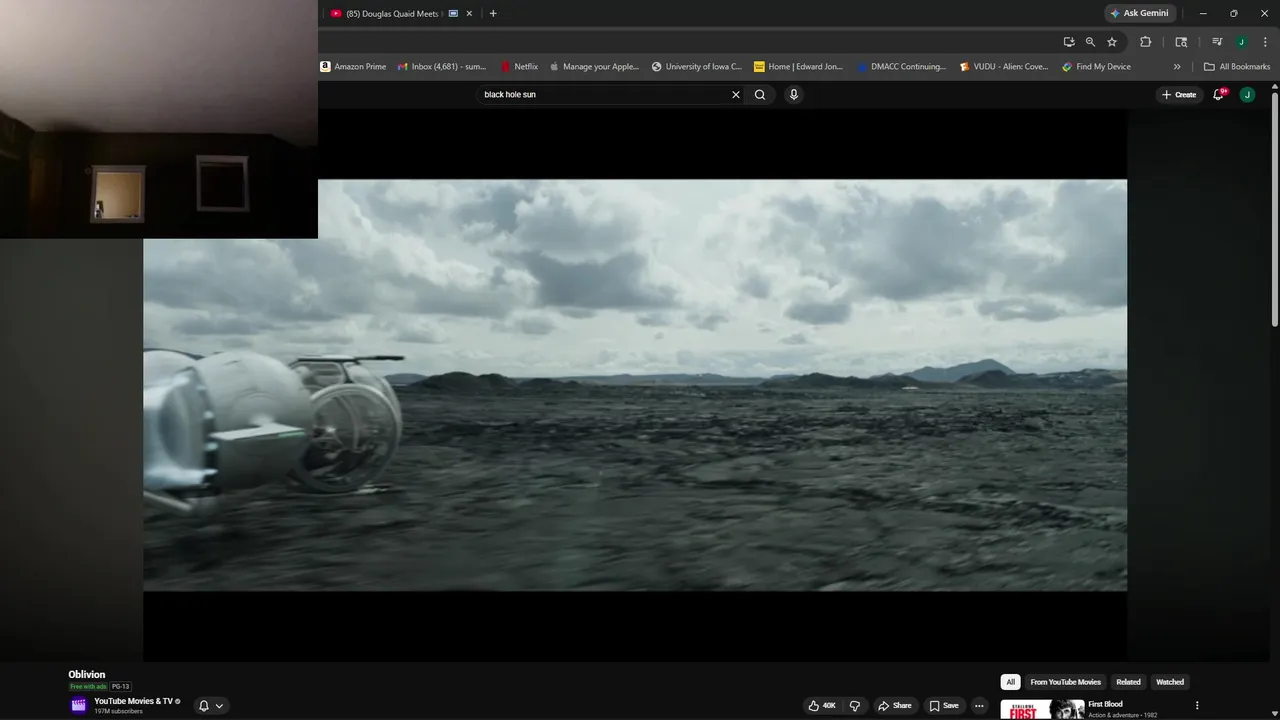Like the video with 40K thumbs up
This screenshot has height=720, width=1280.
(823, 706)
